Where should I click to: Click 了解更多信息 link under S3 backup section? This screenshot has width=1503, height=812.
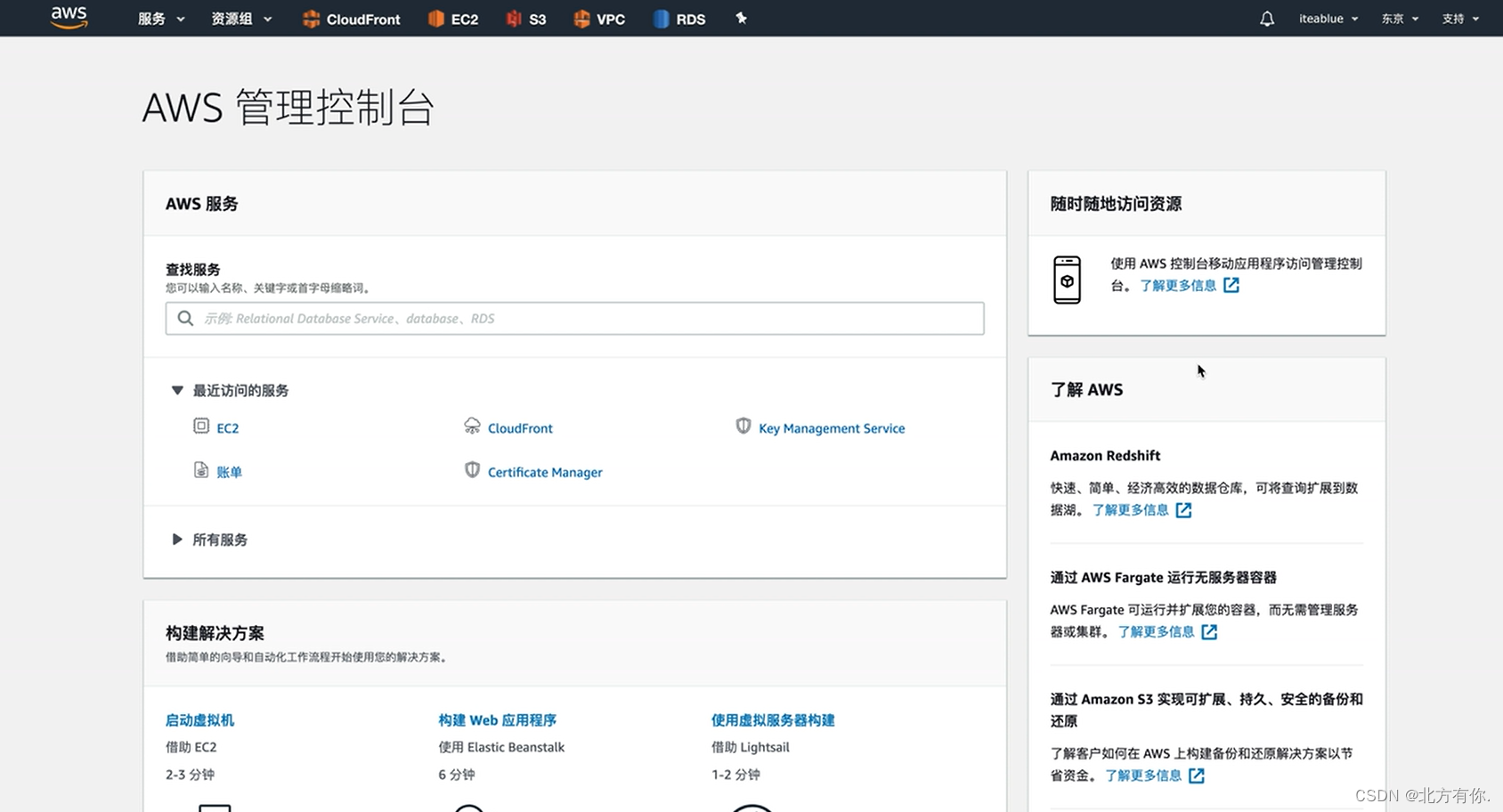(x=1143, y=776)
